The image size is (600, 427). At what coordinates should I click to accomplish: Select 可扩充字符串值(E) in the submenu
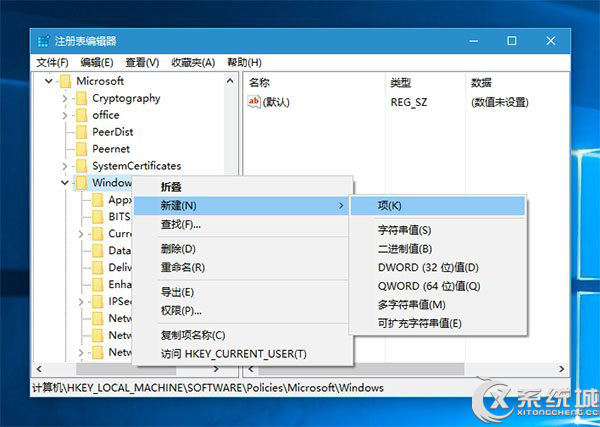(x=438, y=323)
